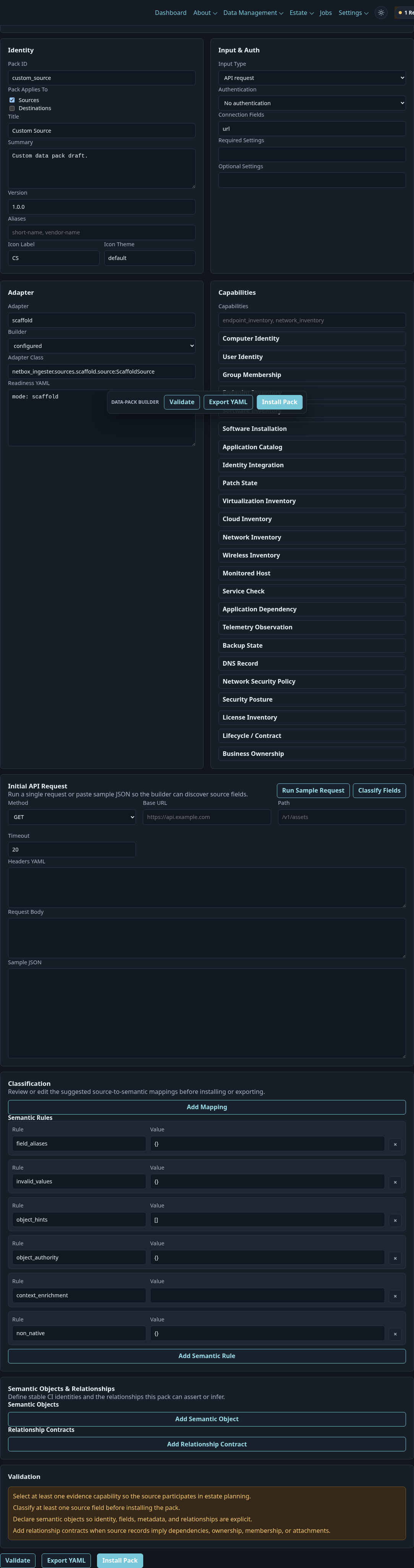The image size is (414, 1568).
Task: Edit the Icon Theme field
Action: (150, 258)
